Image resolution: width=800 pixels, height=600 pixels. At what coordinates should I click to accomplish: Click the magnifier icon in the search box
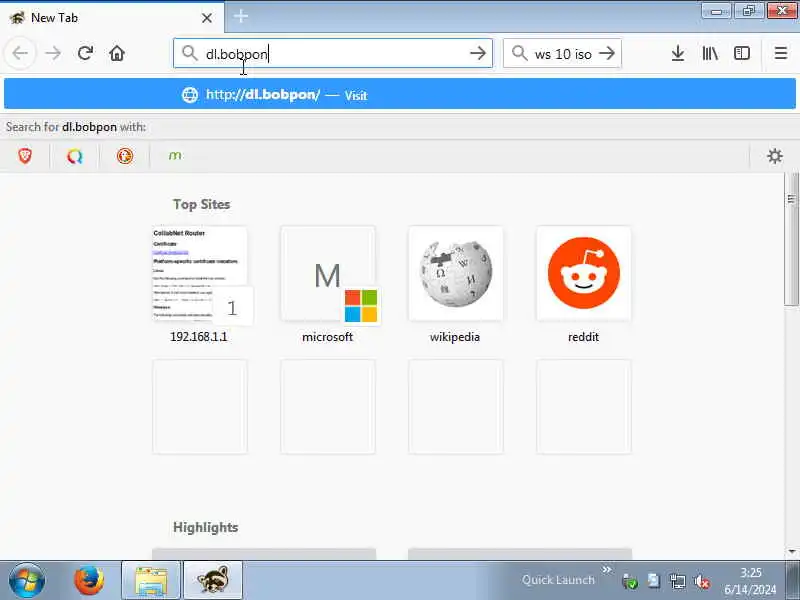(519, 53)
